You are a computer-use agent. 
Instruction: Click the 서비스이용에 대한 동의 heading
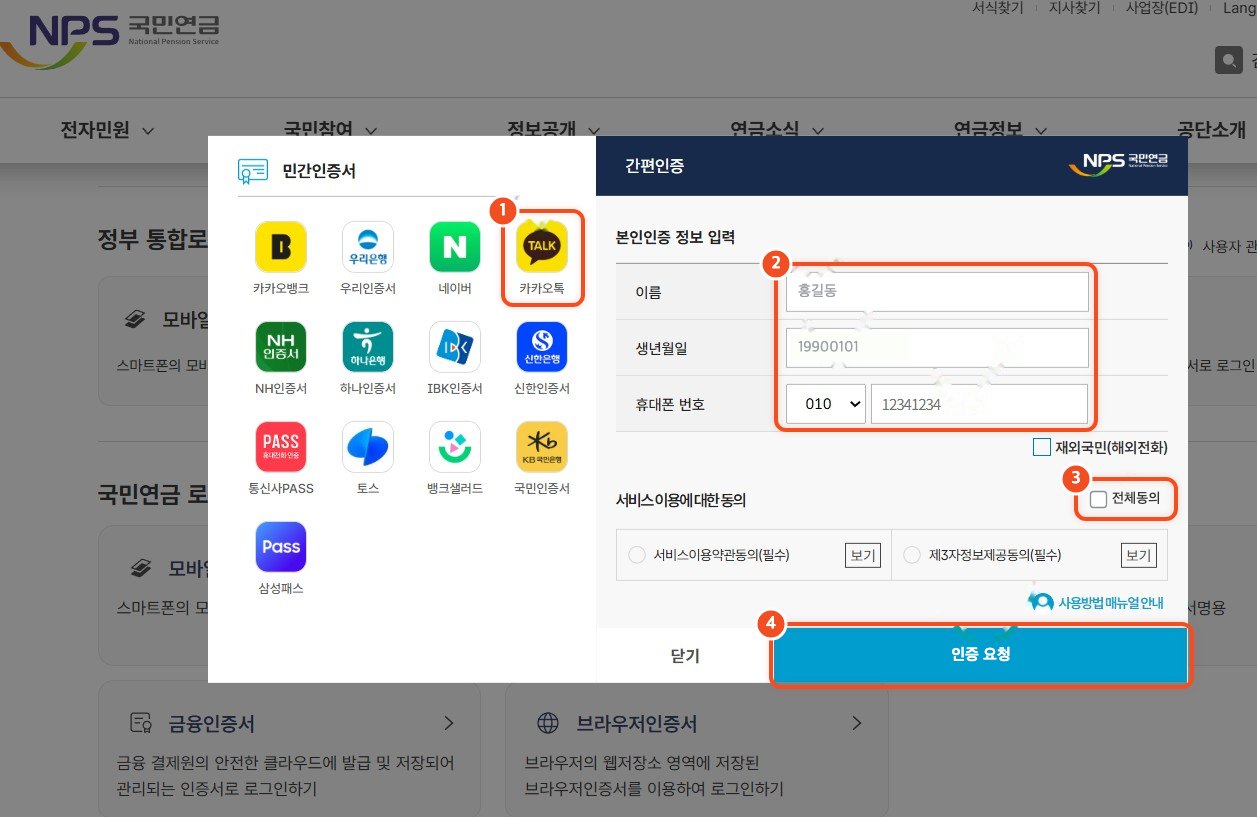tap(682, 500)
